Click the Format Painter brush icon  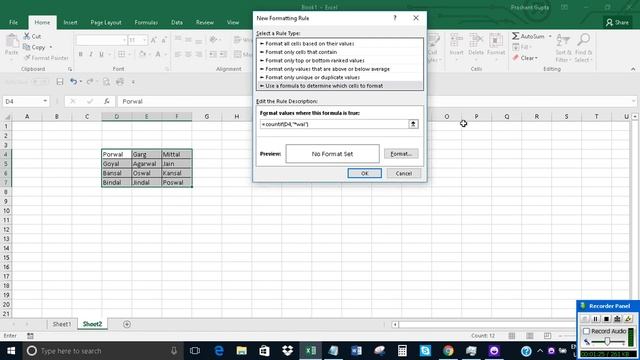tap(27, 58)
